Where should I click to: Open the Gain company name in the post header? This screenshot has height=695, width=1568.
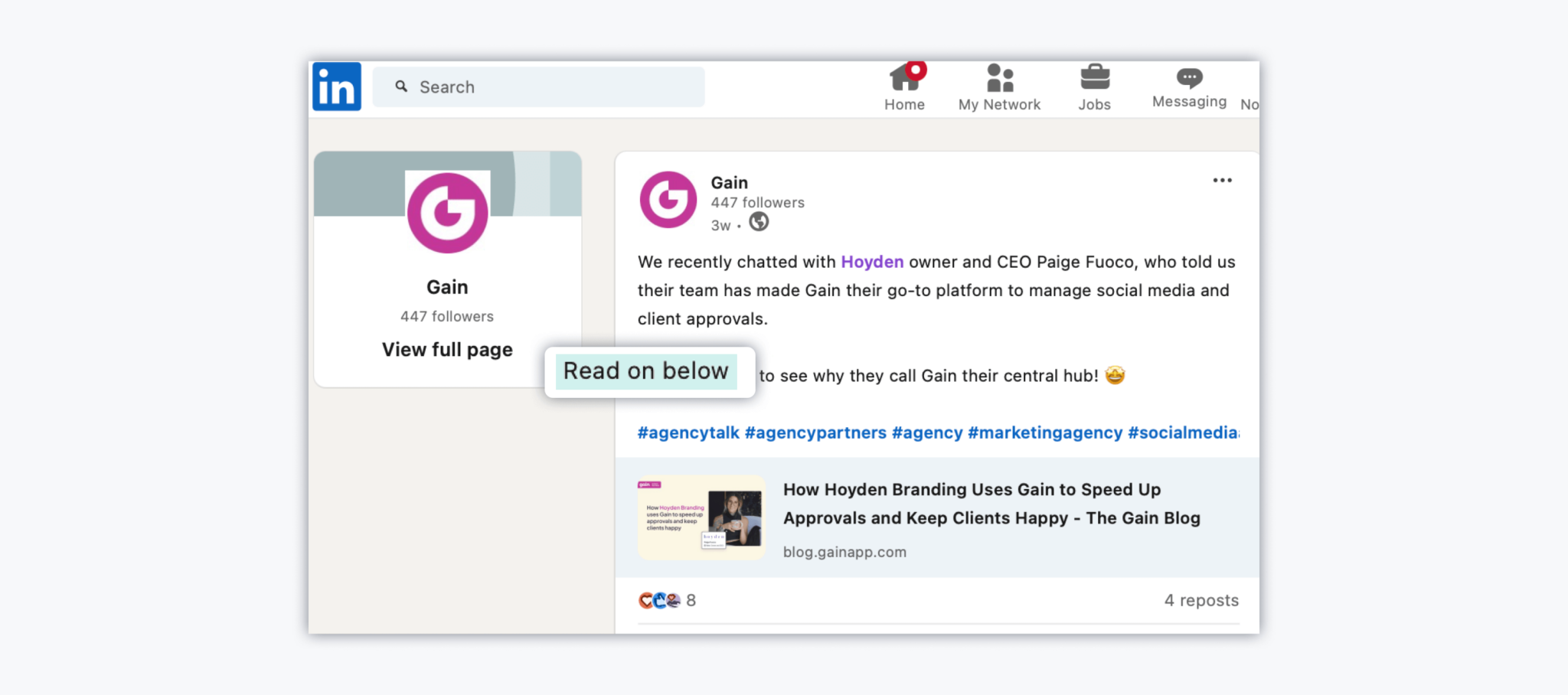coord(728,182)
